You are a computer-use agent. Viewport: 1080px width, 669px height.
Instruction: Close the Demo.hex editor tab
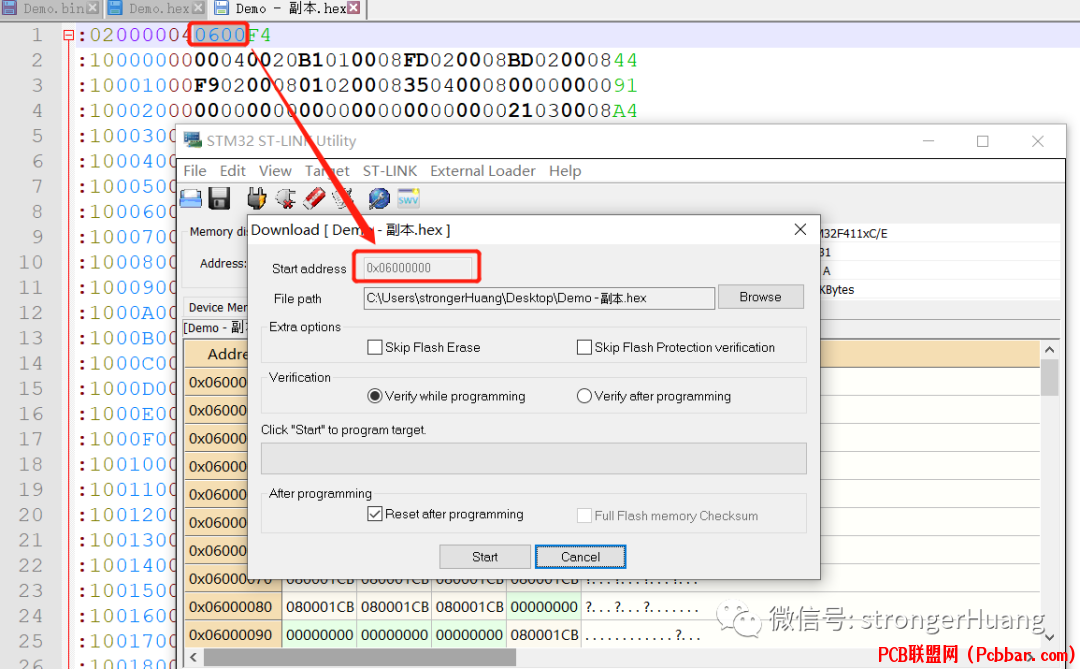click(x=198, y=8)
